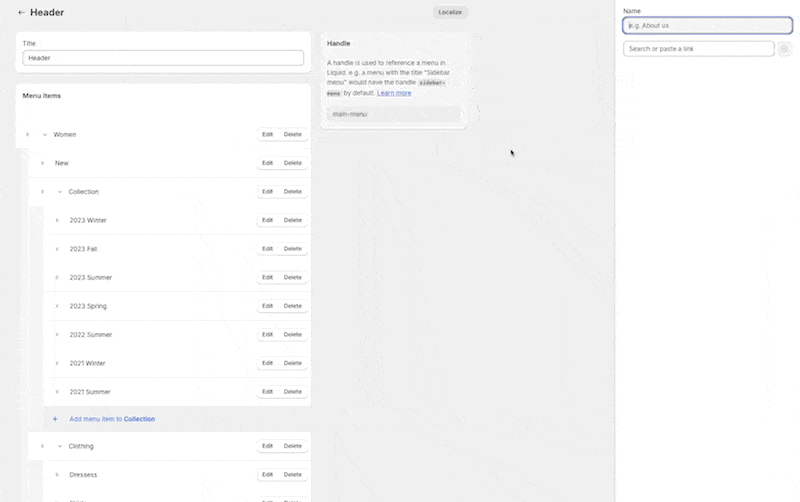Click the Title field containing Header
Screen dimensions: 800x502
pyautogui.click(x=163, y=58)
